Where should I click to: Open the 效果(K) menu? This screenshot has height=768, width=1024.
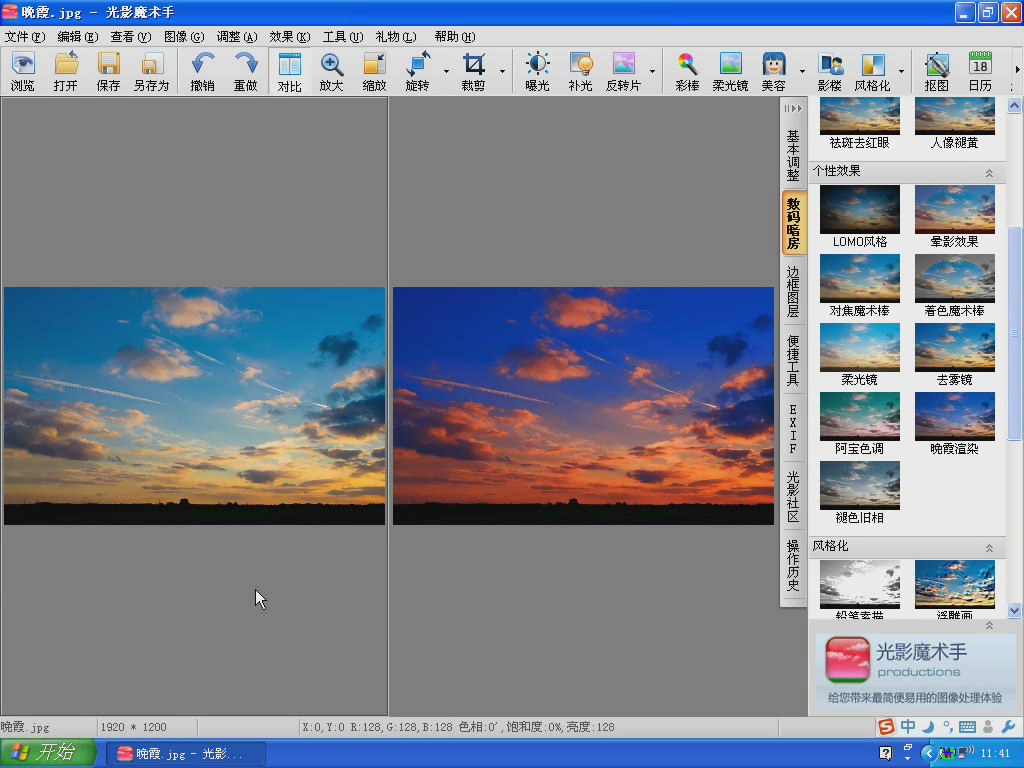pos(290,37)
